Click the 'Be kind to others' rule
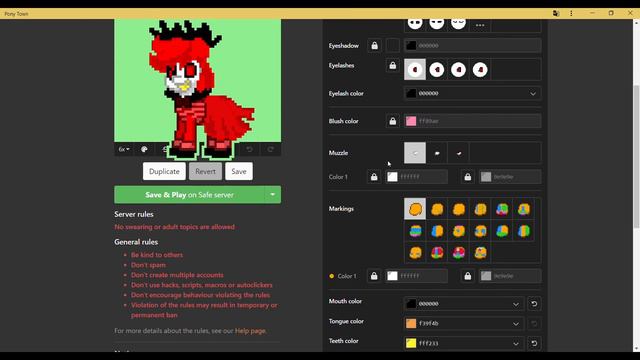 [x=157, y=255]
